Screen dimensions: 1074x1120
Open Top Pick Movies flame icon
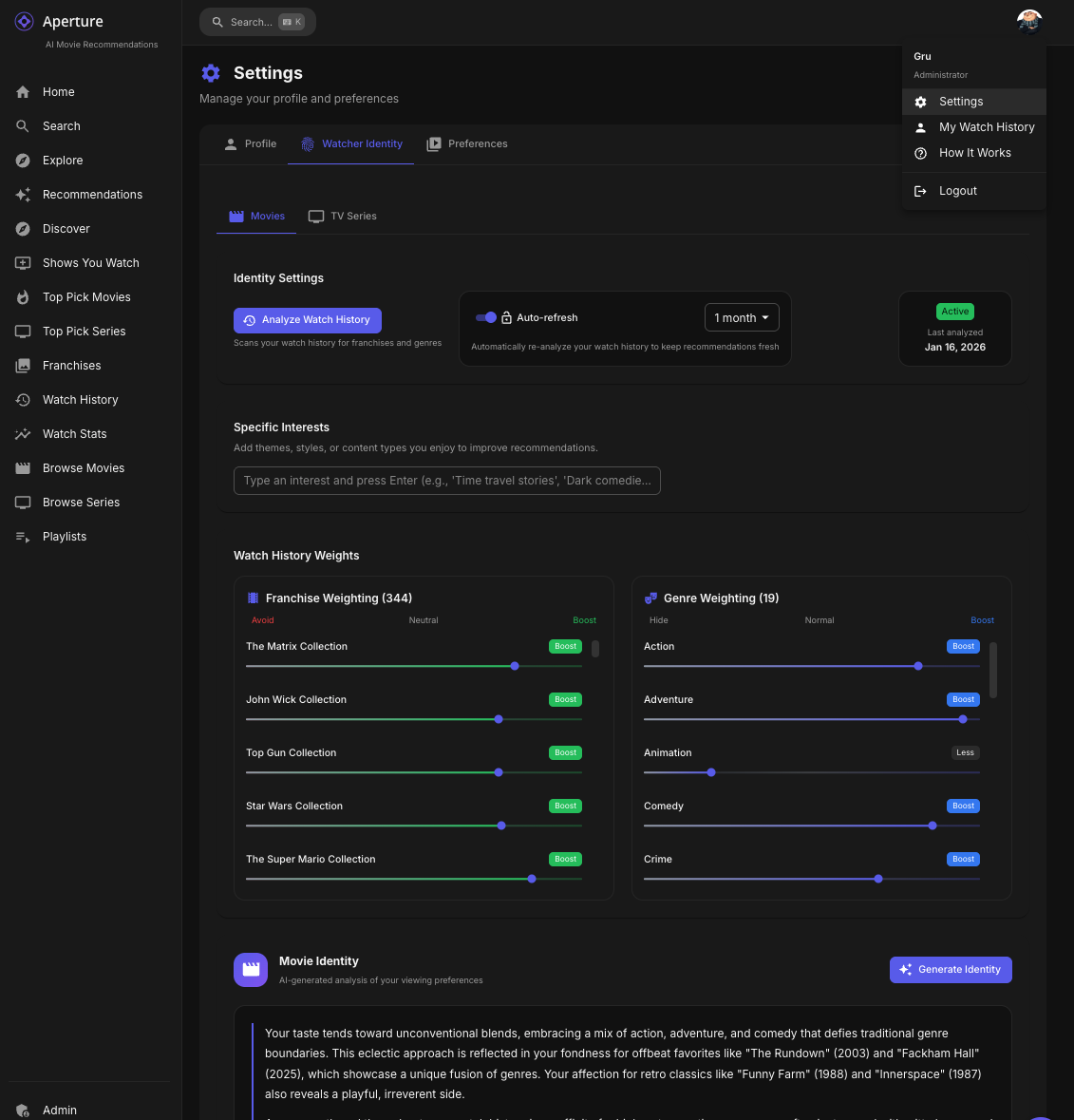point(23,297)
